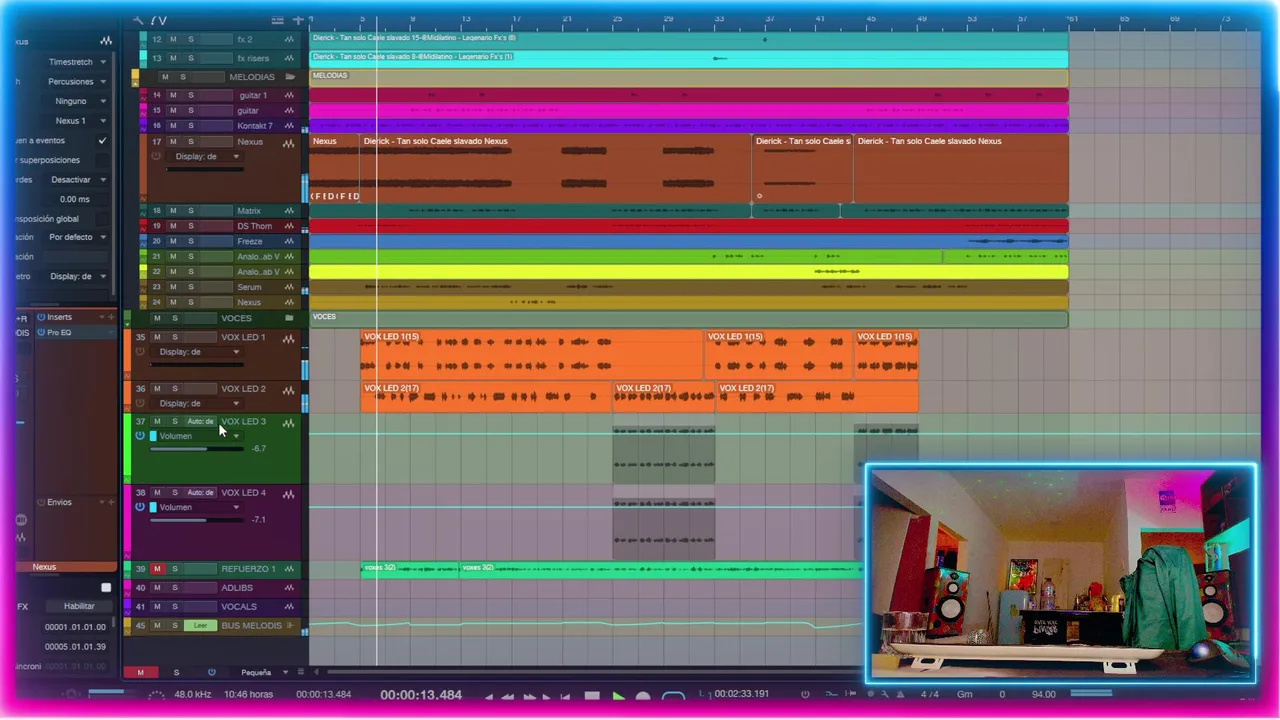Solo the Serum track

tap(190, 287)
